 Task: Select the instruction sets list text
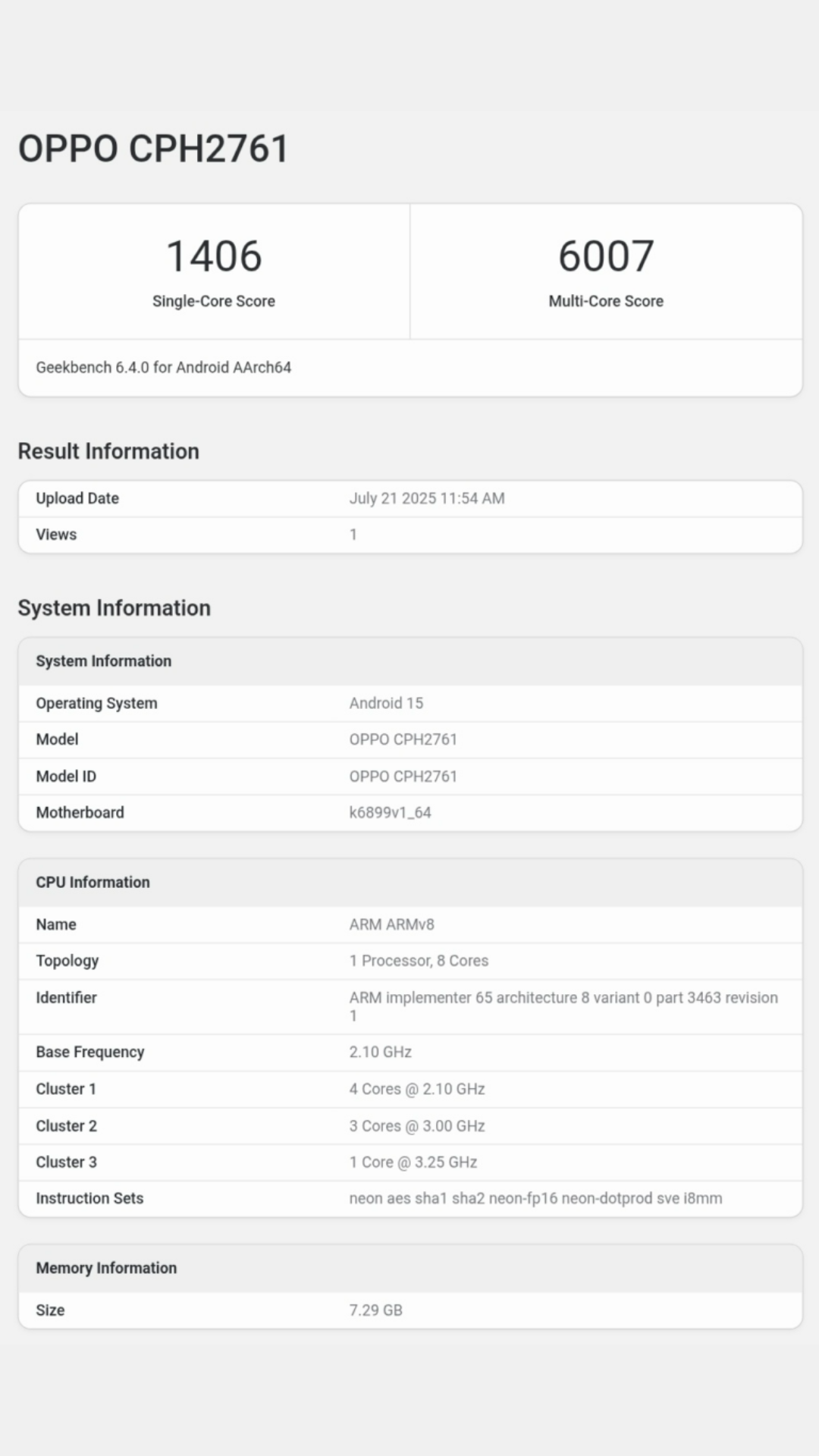point(535,1199)
